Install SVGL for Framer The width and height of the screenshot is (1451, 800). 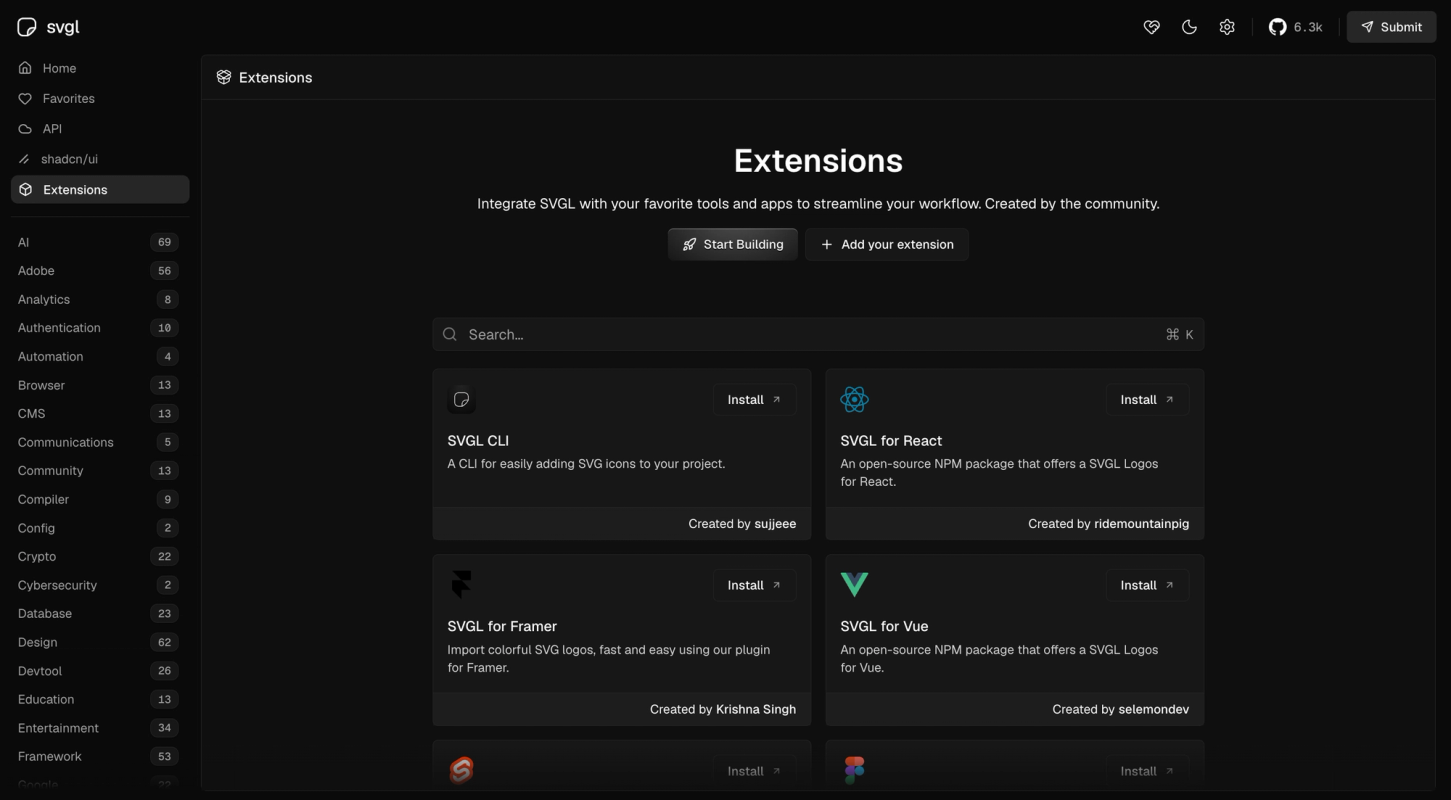coord(754,585)
